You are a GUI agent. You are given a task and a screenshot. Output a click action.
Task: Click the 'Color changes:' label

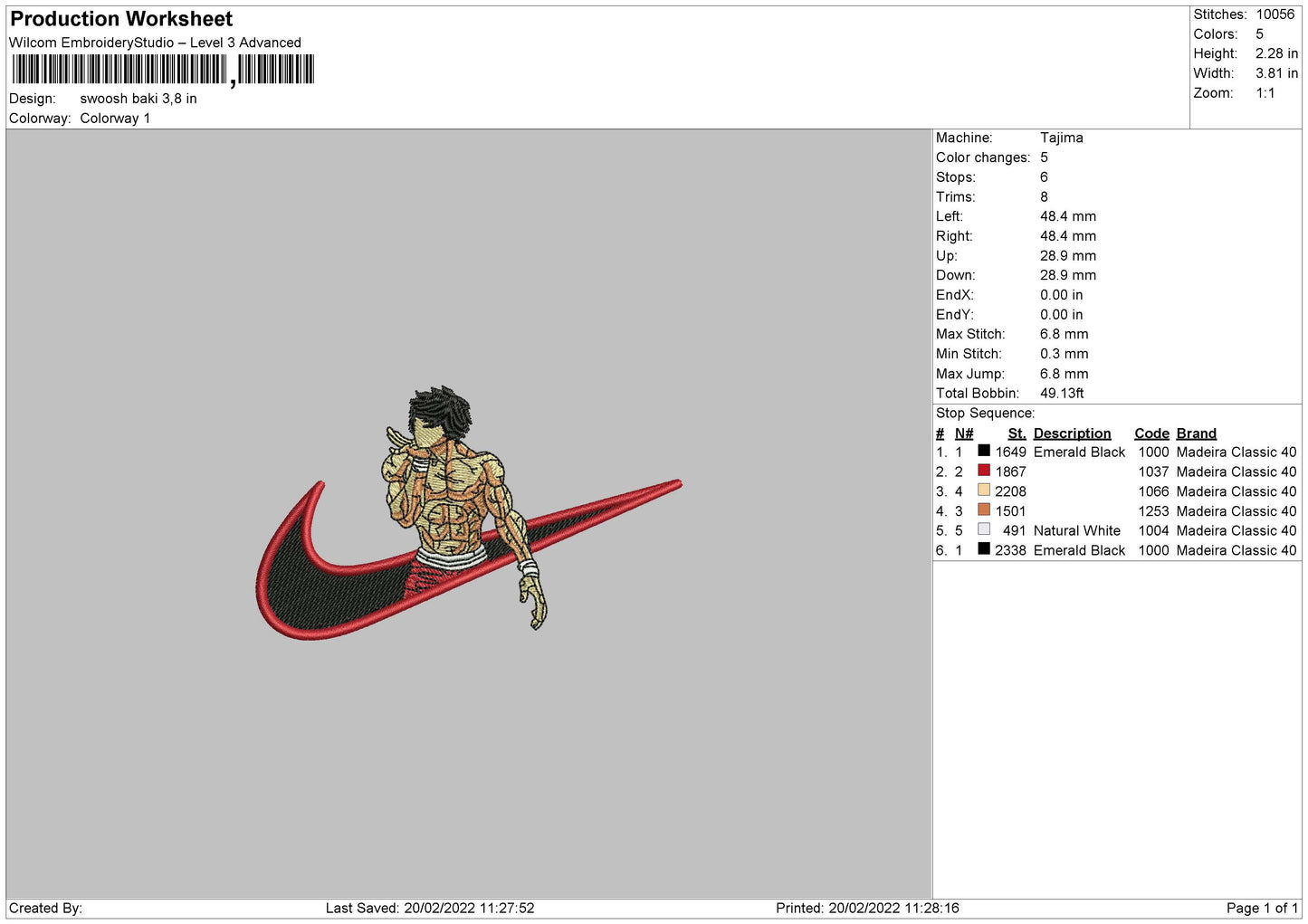983,157
